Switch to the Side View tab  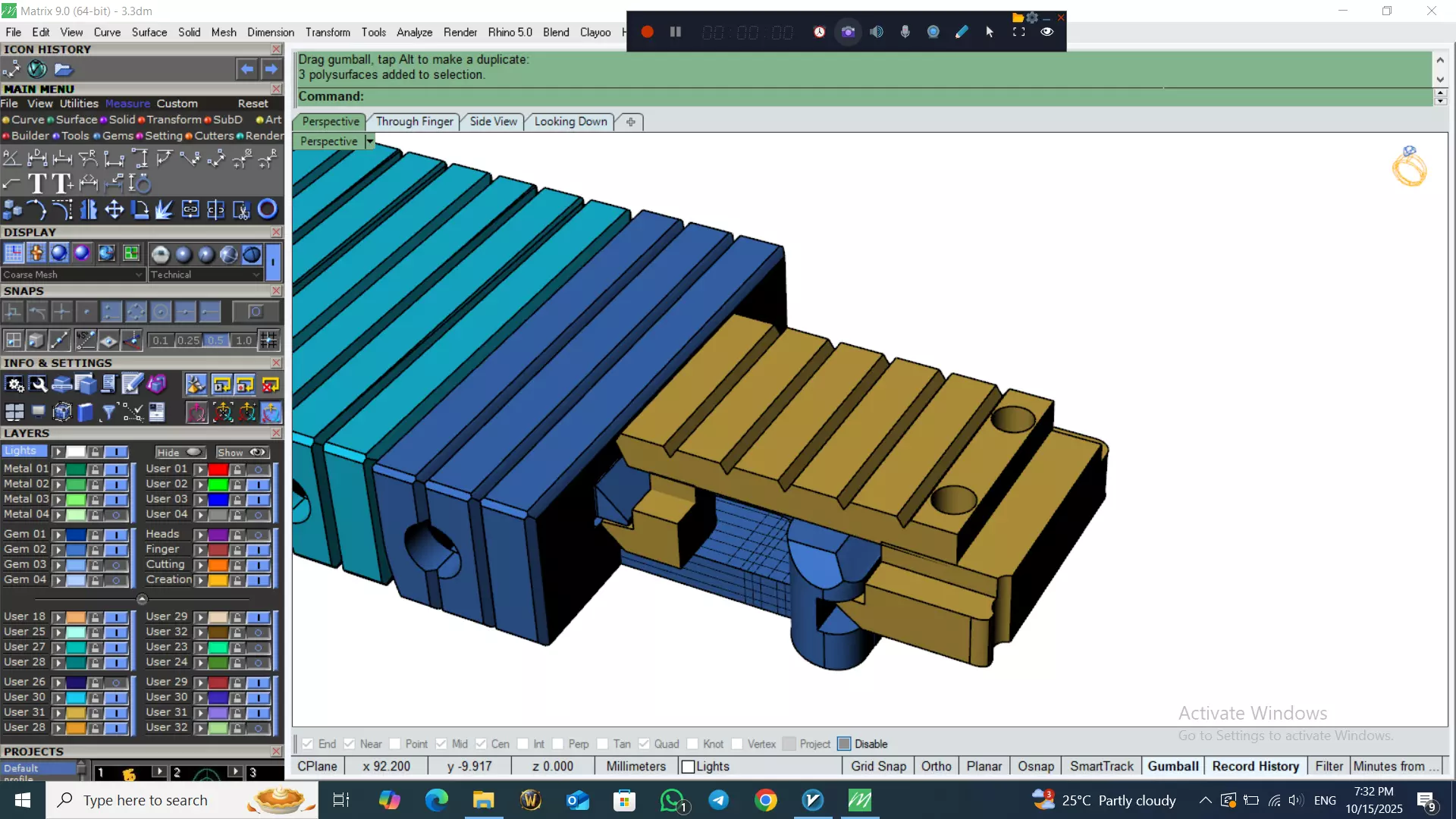coord(493,121)
